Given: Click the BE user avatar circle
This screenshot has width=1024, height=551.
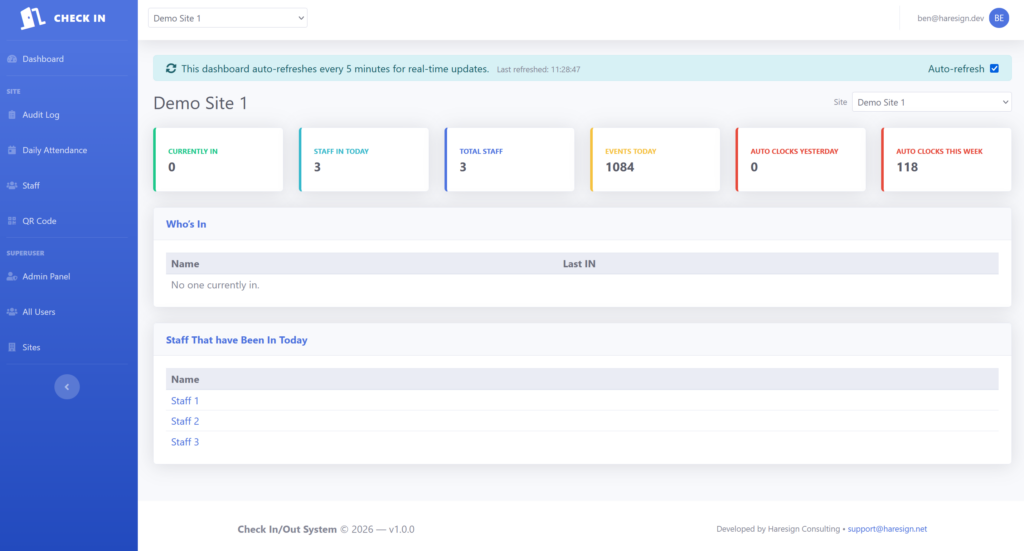Looking at the screenshot, I should click(998, 18).
